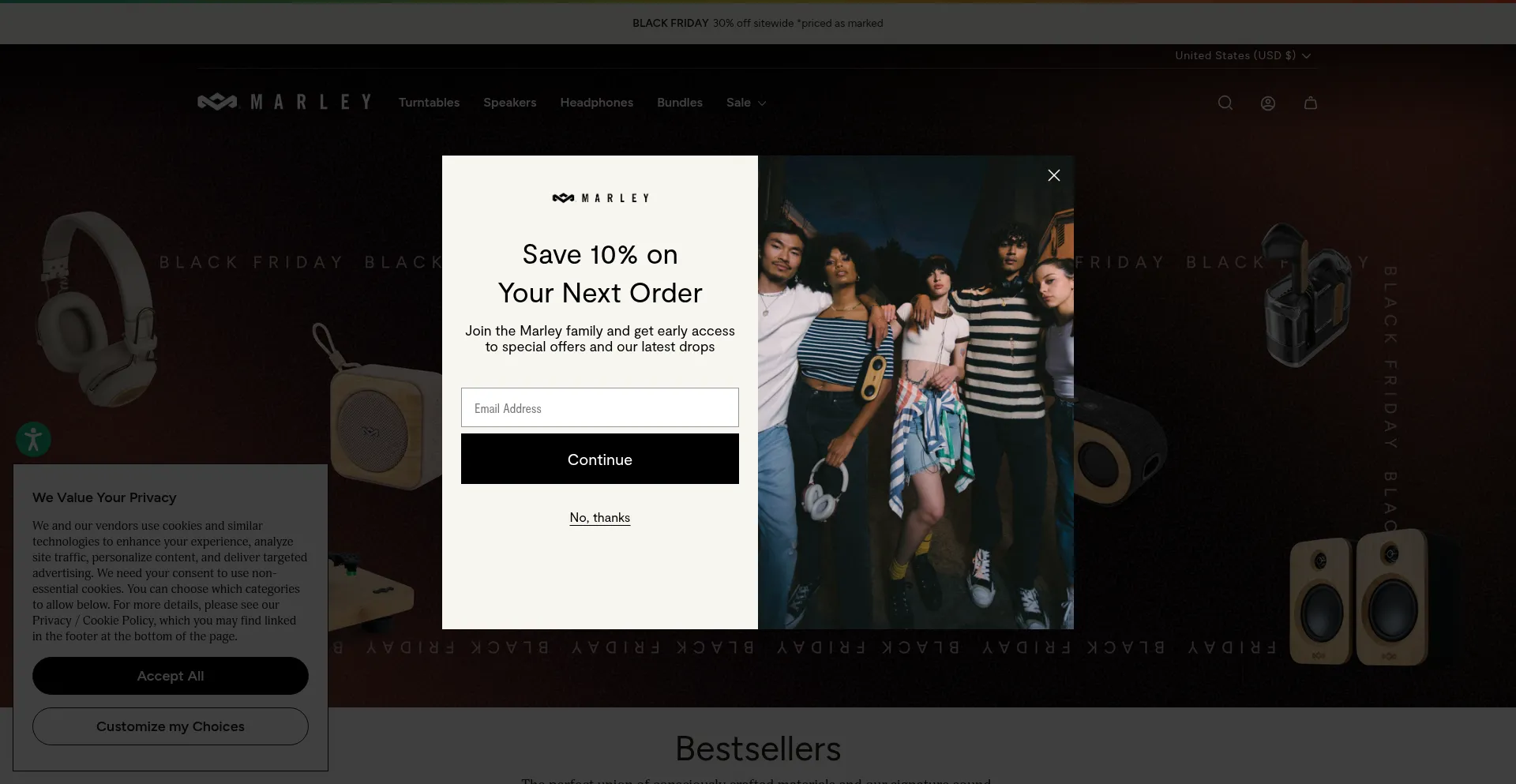Open the accessibility widget icon
Viewport: 1516px width, 784px height.
33,439
